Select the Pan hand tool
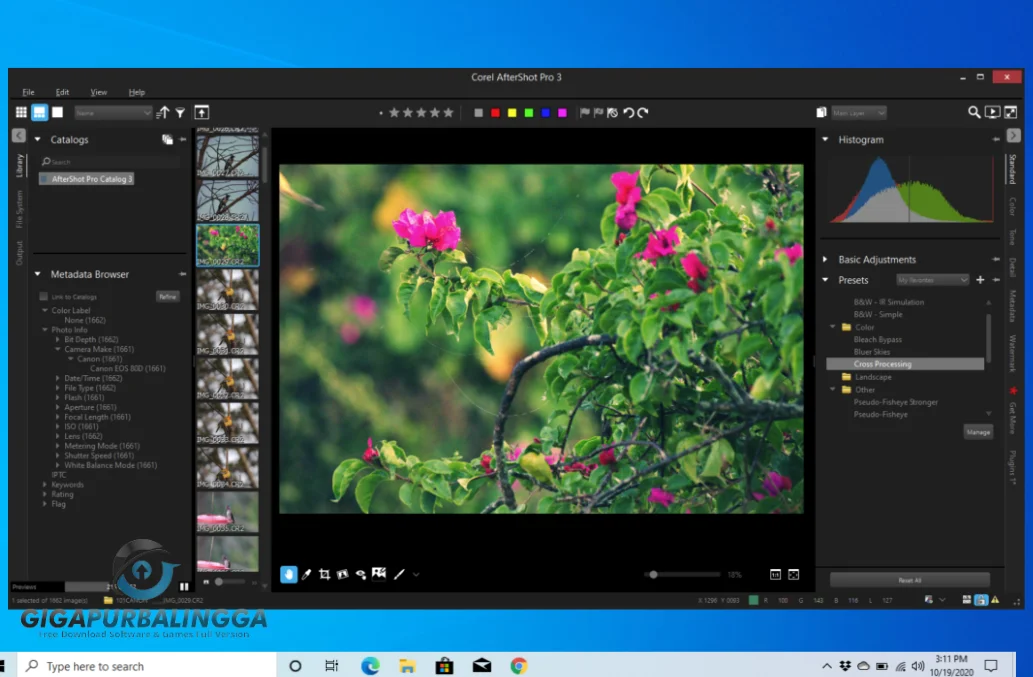The image size is (1033, 677). coord(289,574)
